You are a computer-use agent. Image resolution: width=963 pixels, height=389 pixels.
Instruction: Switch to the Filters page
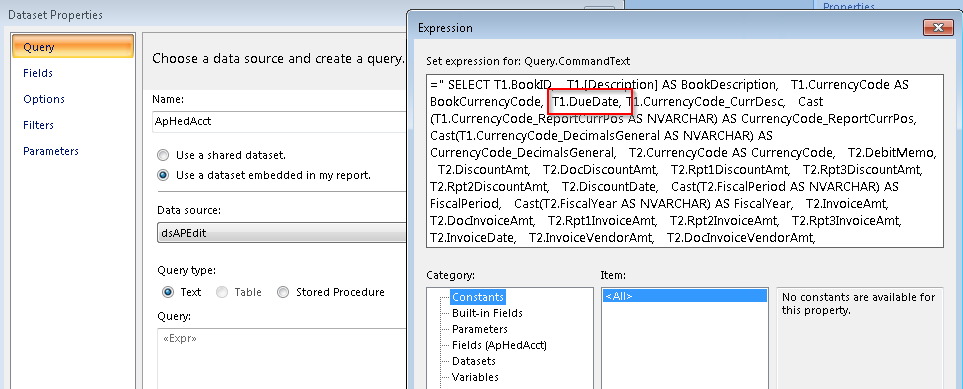pyautogui.click(x=38, y=125)
